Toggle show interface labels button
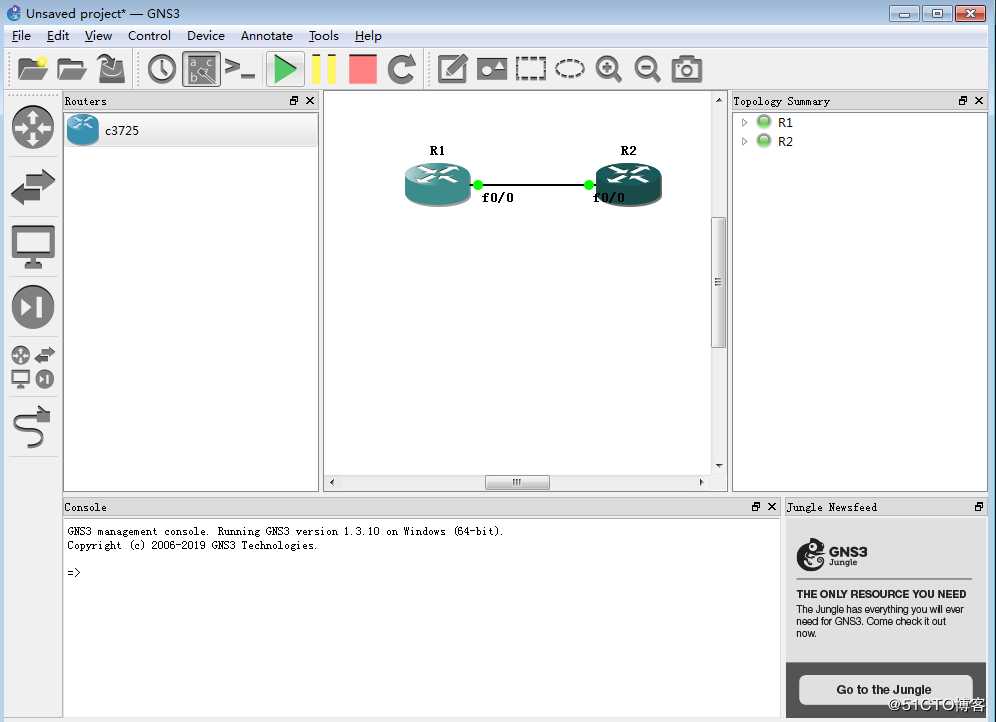 coord(201,69)
